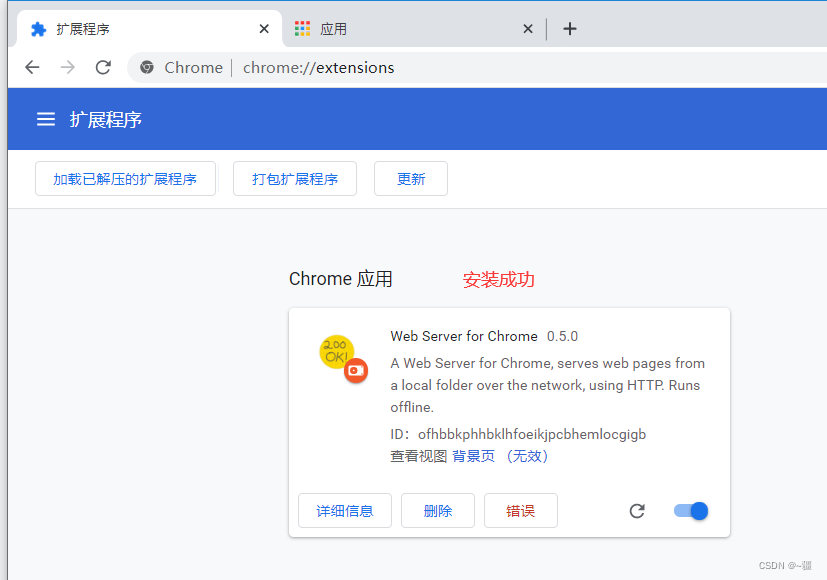The width and height of the screenshot is (827, 580).
Task: Reload the Web Server for Chrome extension
Action: click(637, 511)
